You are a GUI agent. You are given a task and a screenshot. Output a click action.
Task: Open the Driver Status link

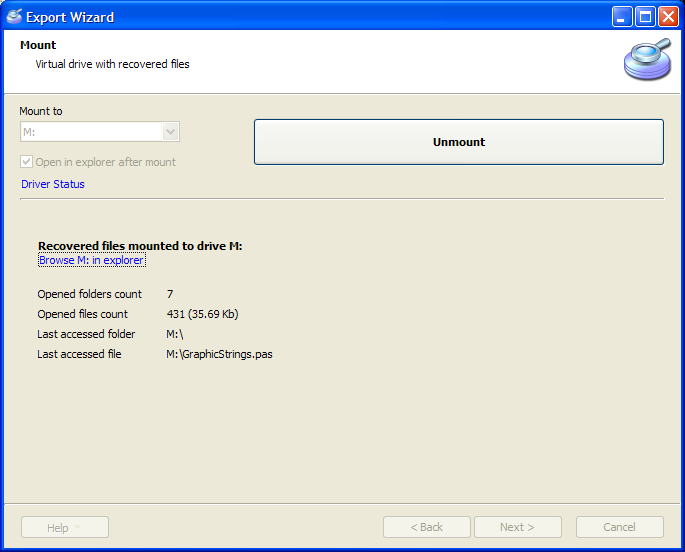pyautogui.click(x=53, y=184)
